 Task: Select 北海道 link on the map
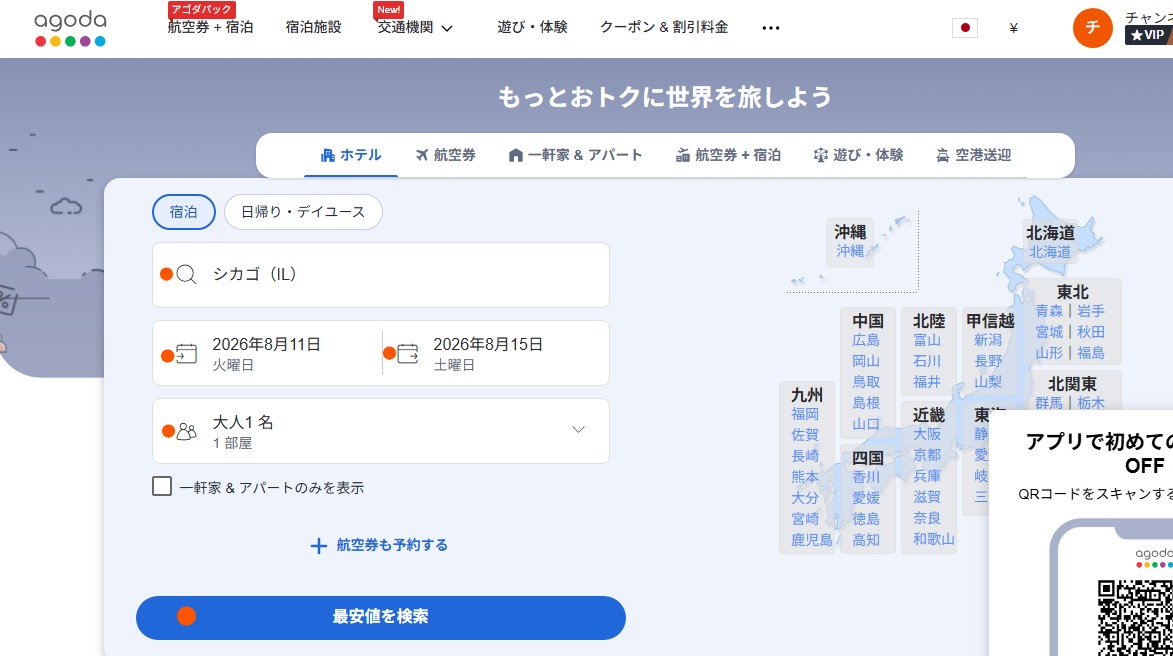coord(1050,252)
